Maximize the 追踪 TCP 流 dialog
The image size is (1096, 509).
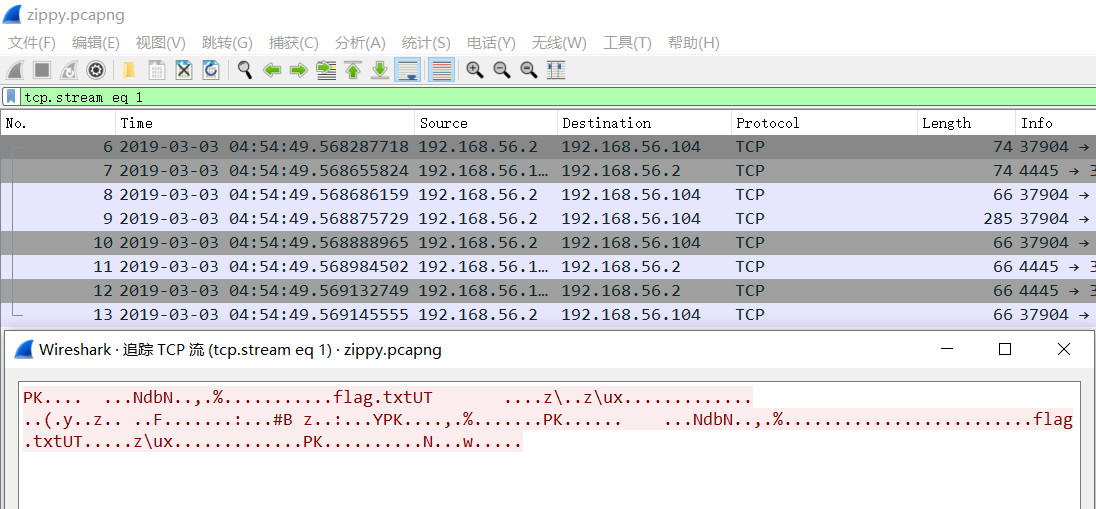pos(1005,349)
